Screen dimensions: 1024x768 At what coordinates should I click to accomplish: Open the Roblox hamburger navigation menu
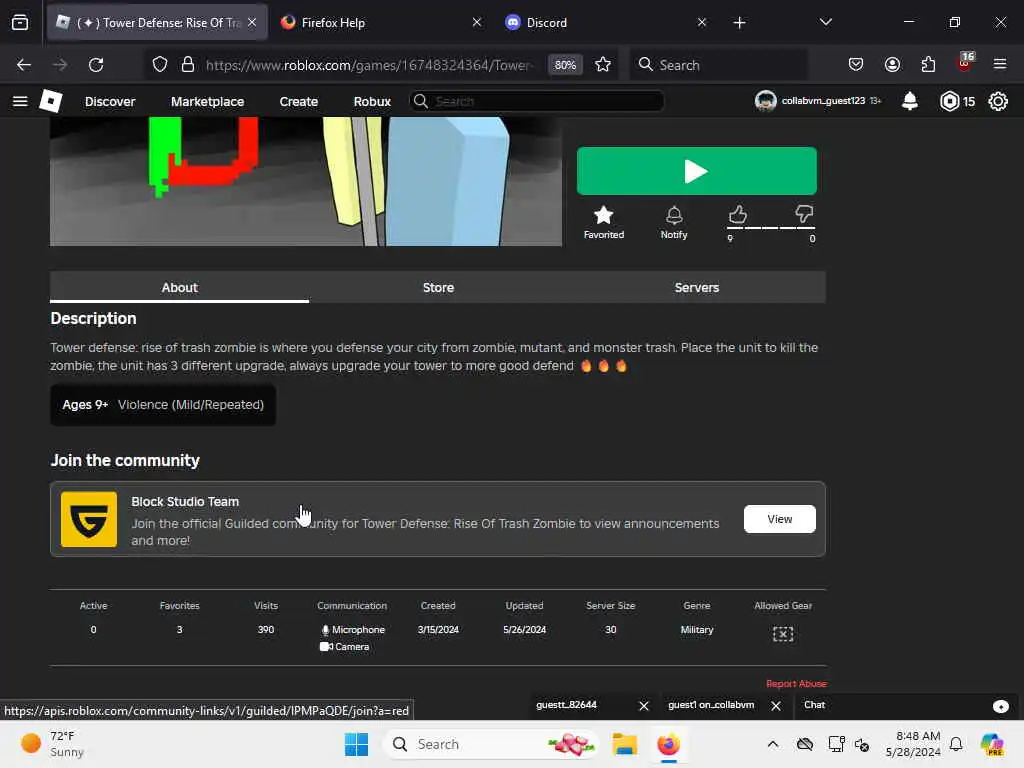click(x=20, y=101)
